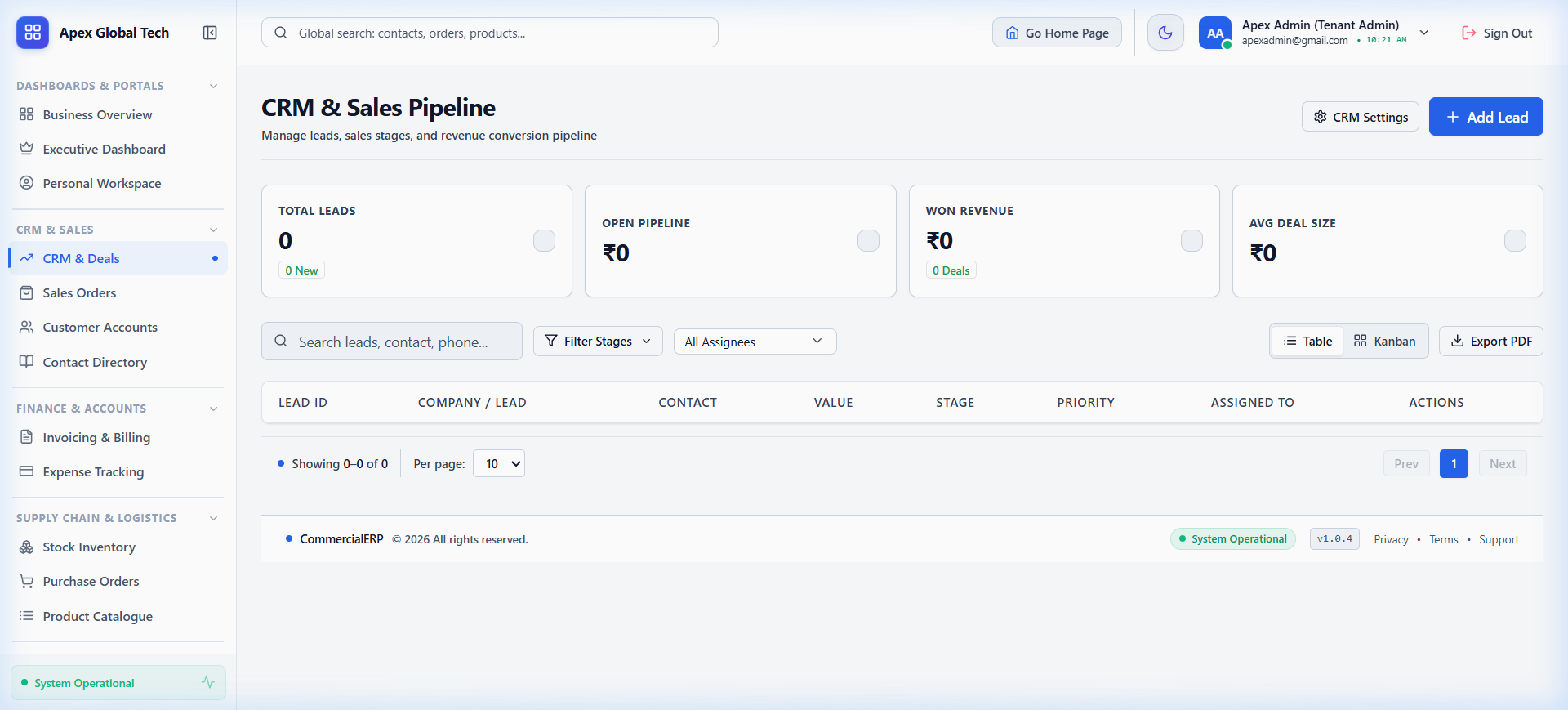Click the Export PDF download icon
The image size is (1568, 710).
click(1457, 341)
